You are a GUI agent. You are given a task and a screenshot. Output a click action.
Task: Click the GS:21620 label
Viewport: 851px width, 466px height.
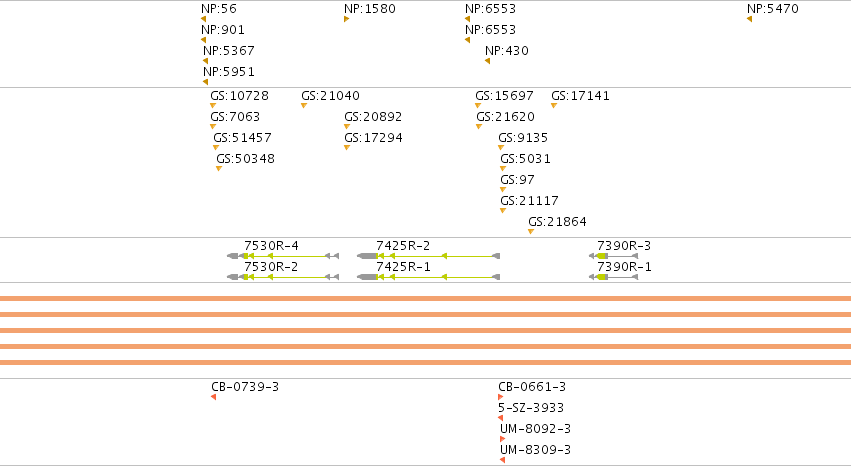click(x=505, y=117)
